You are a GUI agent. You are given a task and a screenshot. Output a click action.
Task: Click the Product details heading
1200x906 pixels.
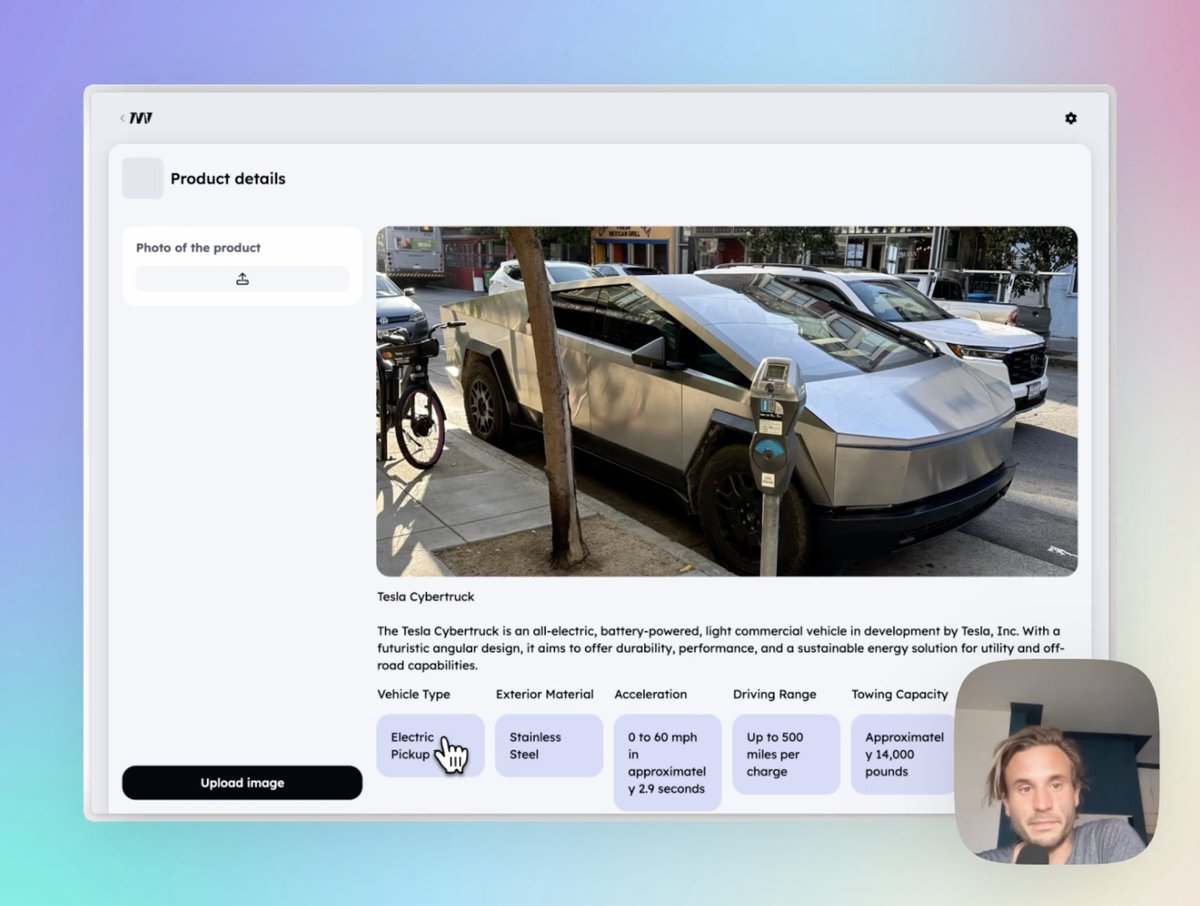228,179
